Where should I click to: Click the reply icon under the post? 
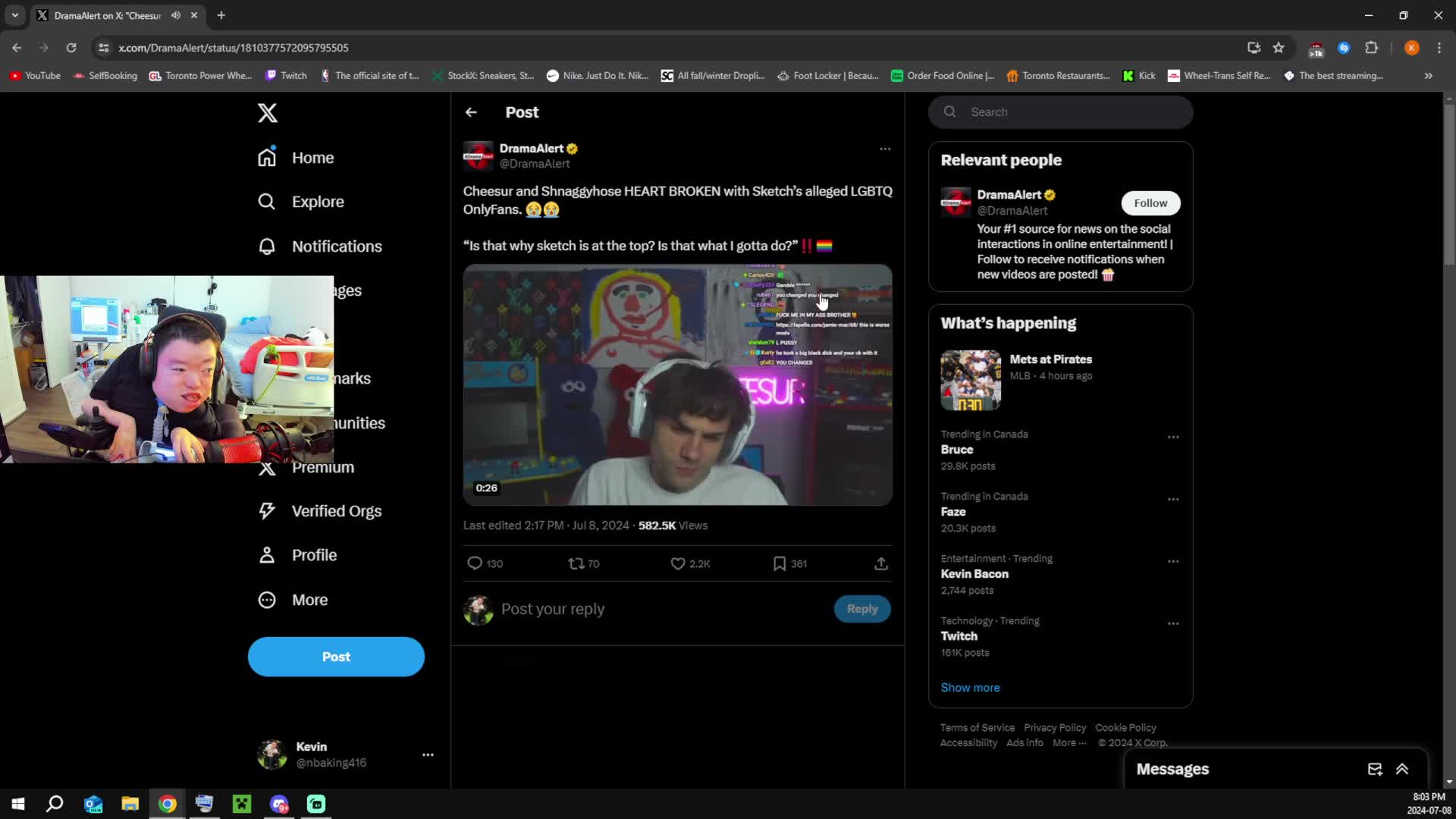(474, 563)
